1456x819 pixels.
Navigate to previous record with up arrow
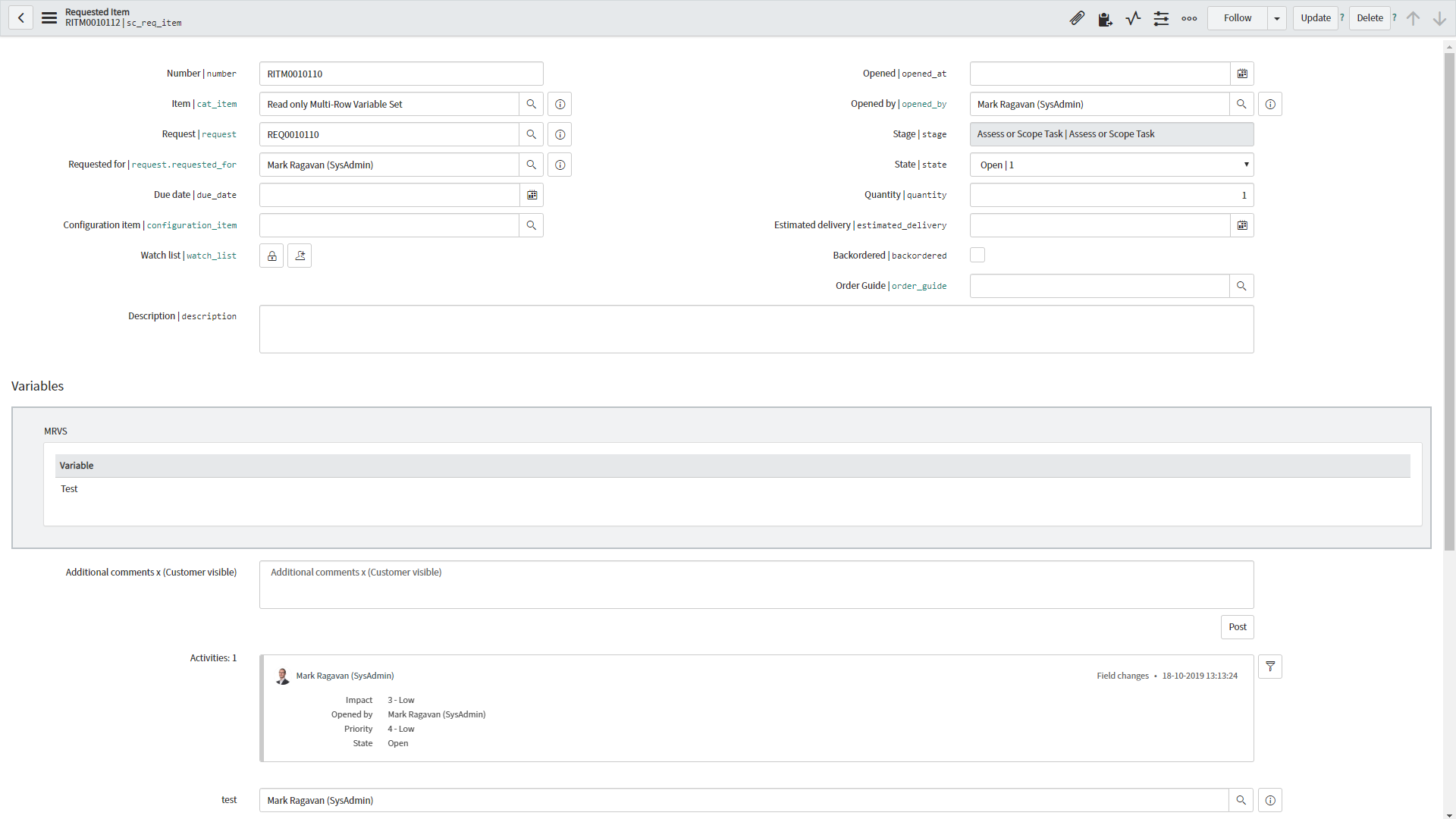pyautogui.click(x=1412, y=17)
